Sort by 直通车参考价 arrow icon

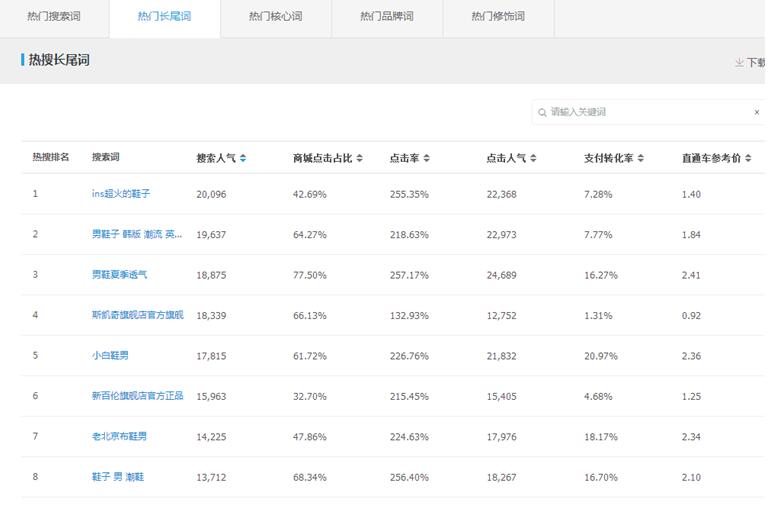[x=748, y=158]
